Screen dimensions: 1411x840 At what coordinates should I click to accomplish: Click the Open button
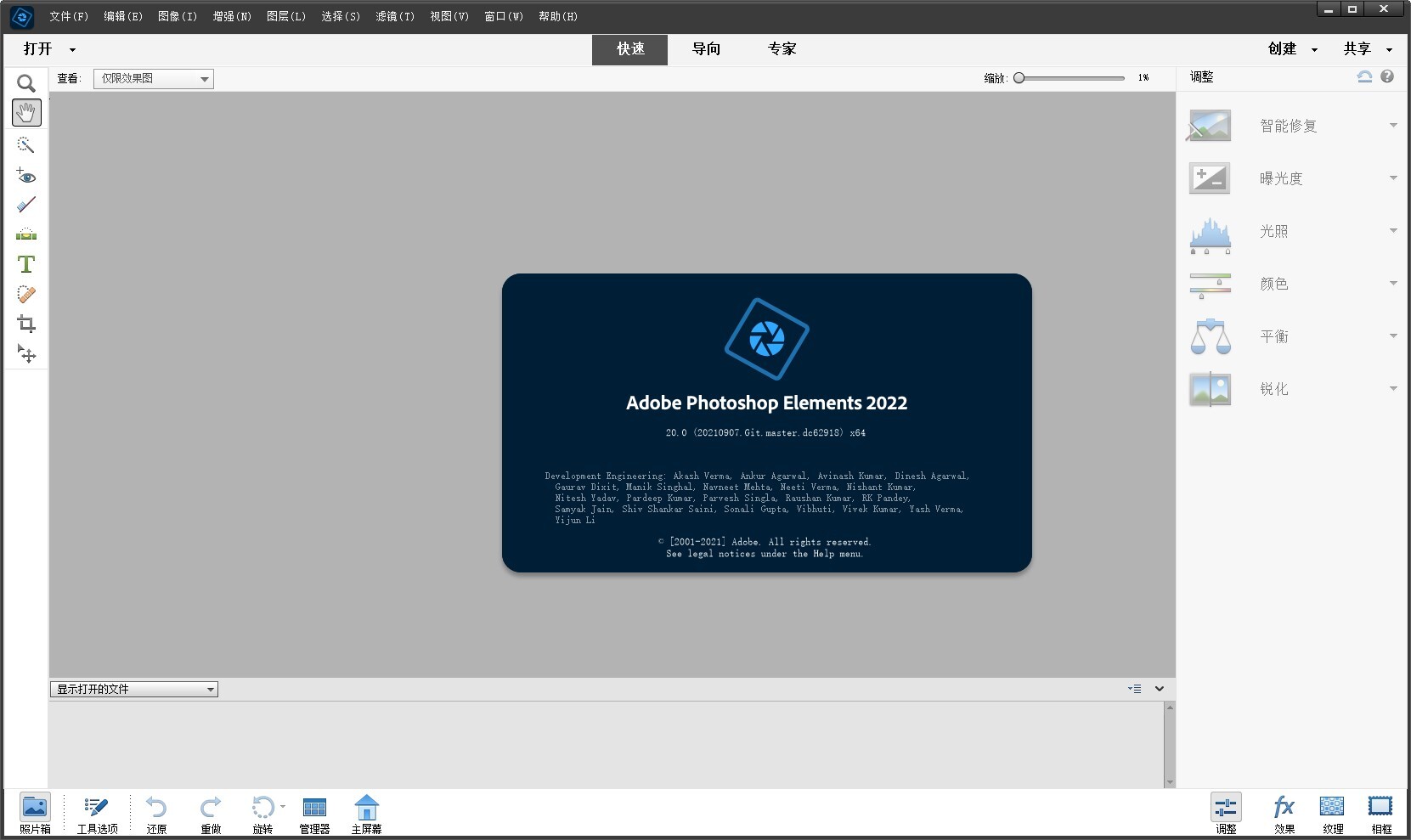click(x=38, y=49)
